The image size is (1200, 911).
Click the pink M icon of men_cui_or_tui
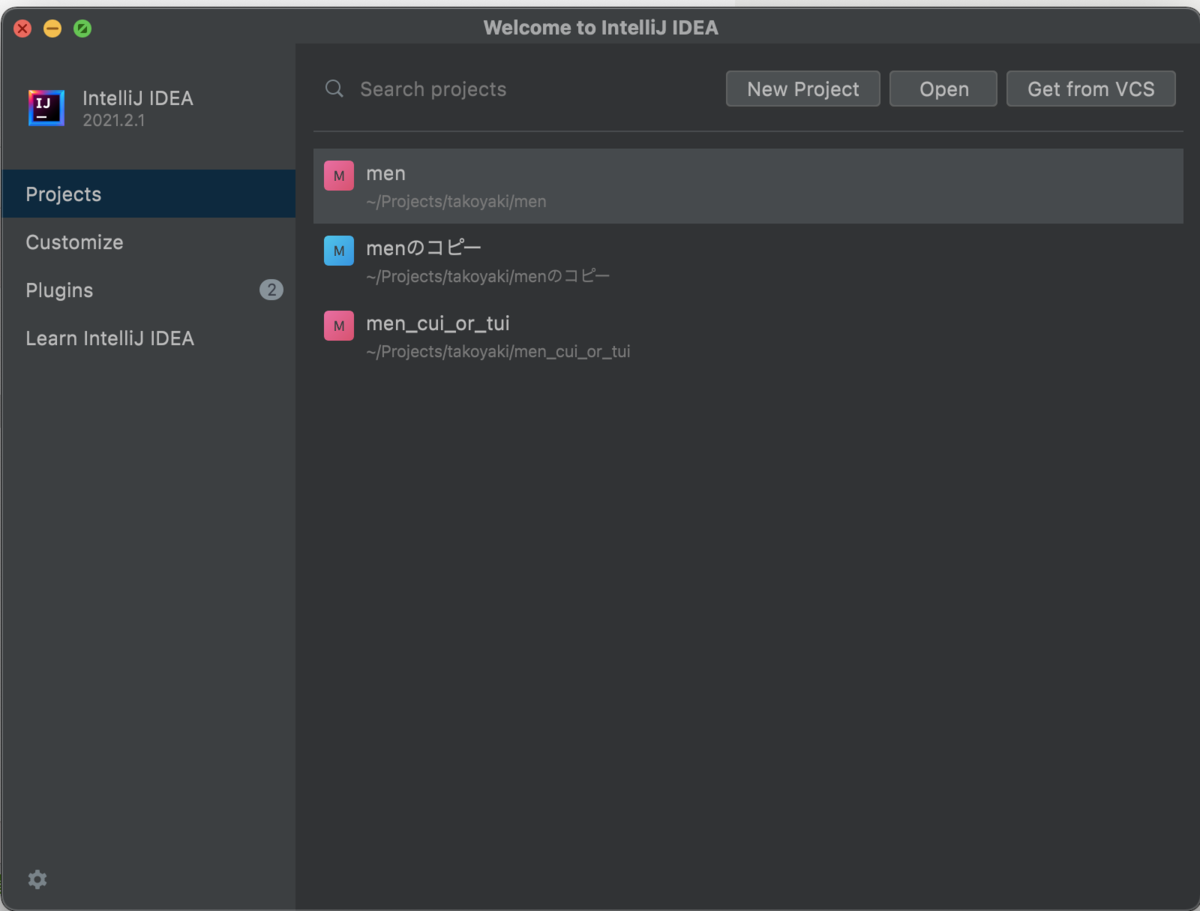point(339,326)
